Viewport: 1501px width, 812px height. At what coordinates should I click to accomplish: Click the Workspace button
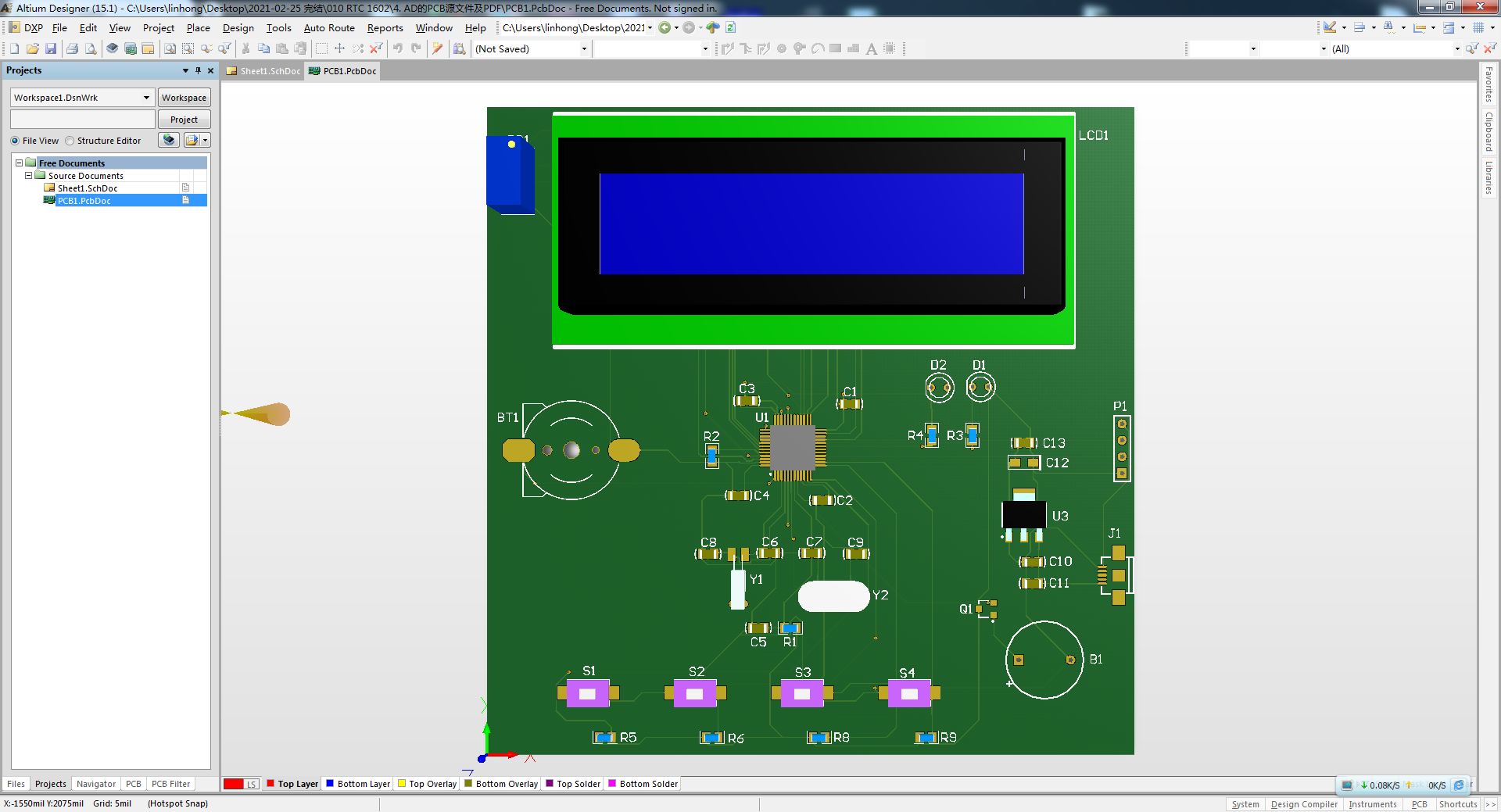tap(184, 97)
